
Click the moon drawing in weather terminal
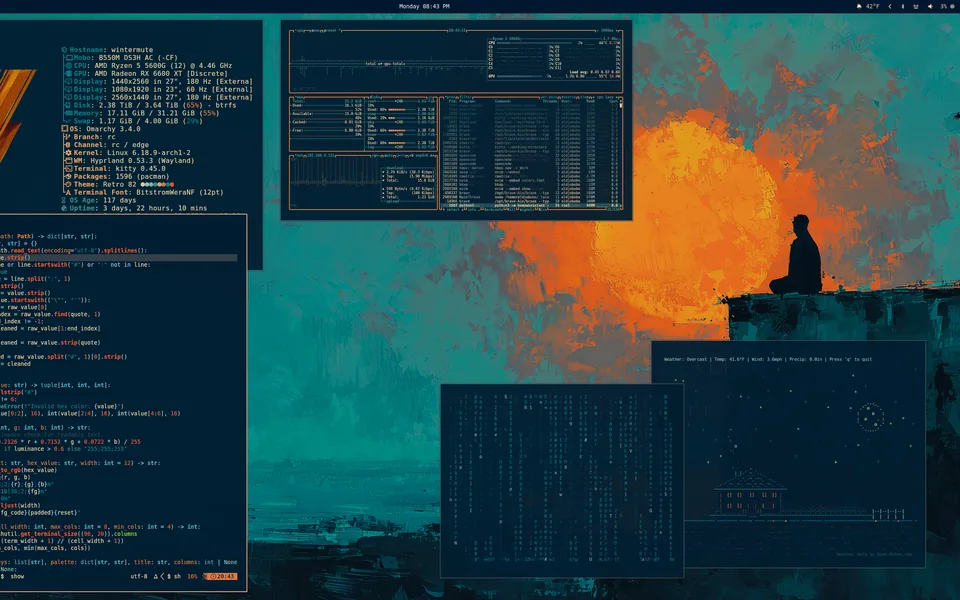click(x=870, y=417)
